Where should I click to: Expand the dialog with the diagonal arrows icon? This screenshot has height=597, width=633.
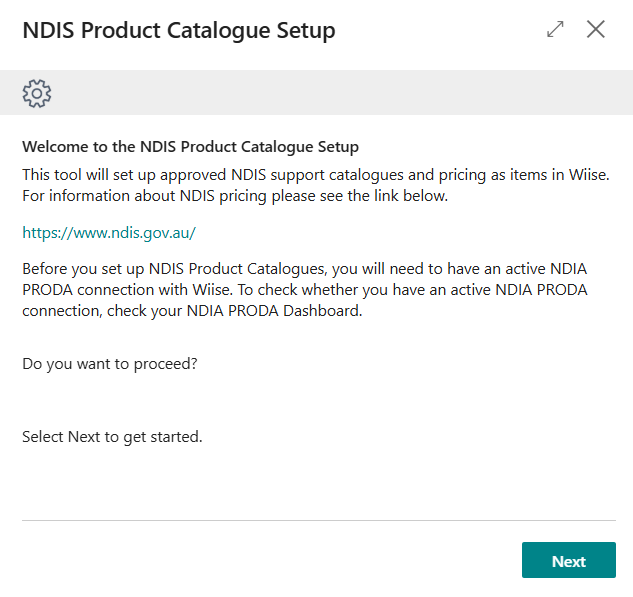pos(555,29)
